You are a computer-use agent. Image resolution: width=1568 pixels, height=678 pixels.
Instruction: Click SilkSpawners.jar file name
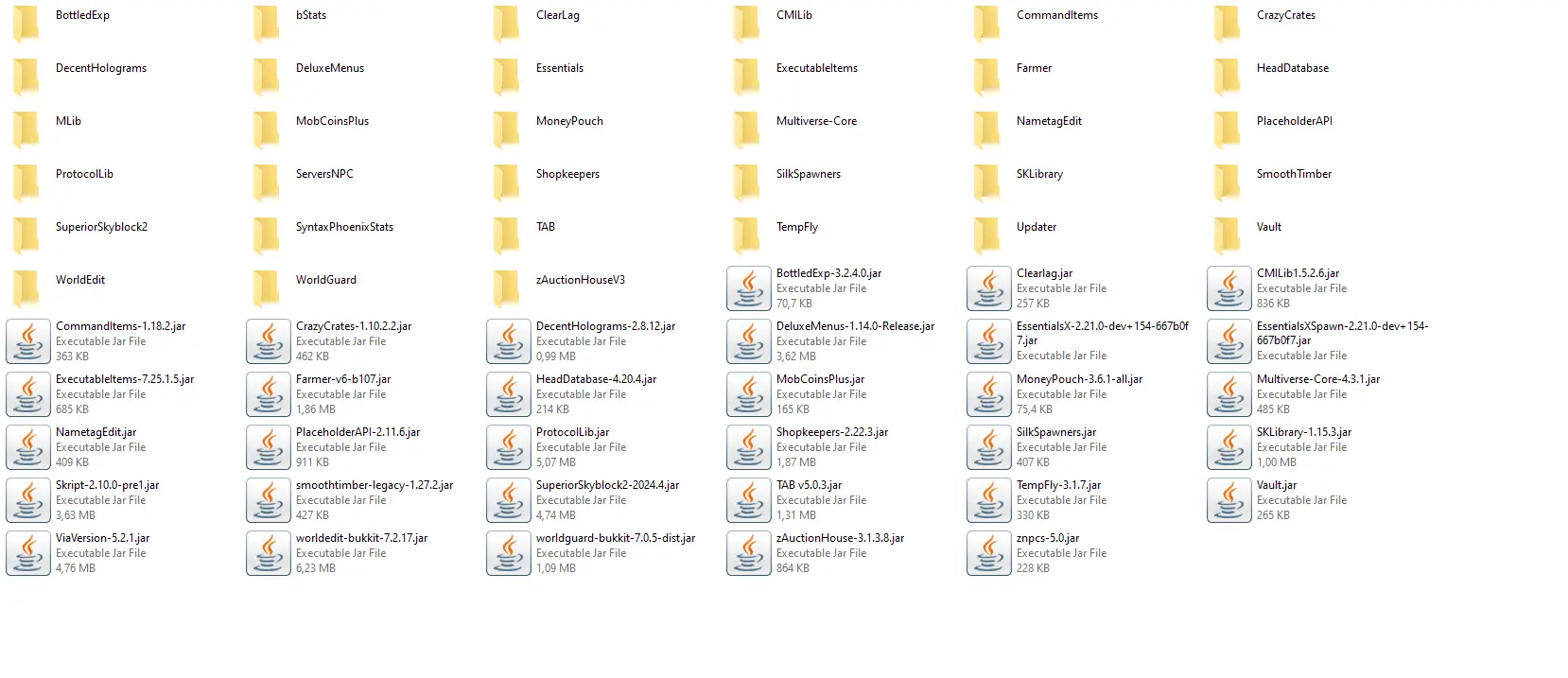point(1056,432)
